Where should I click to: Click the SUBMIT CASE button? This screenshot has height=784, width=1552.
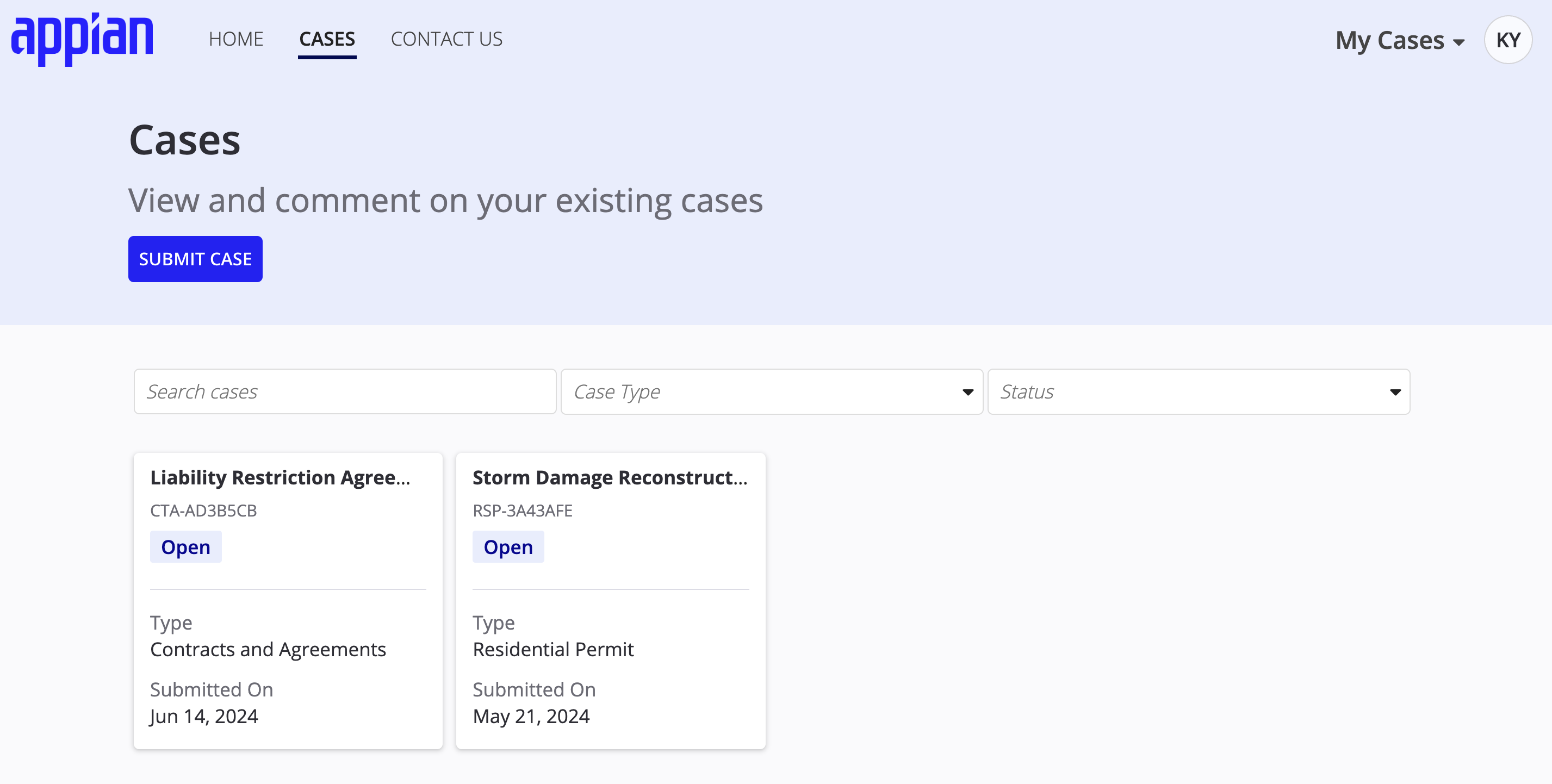tap(196, 259)
